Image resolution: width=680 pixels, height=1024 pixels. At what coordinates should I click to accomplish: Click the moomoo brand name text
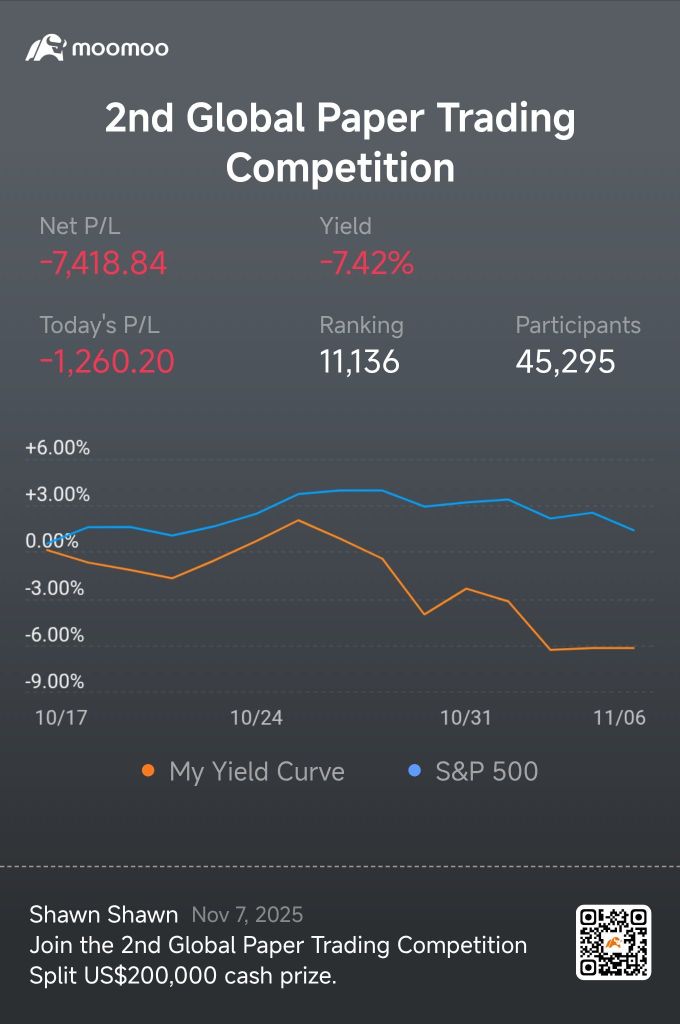tap(120, 48)
